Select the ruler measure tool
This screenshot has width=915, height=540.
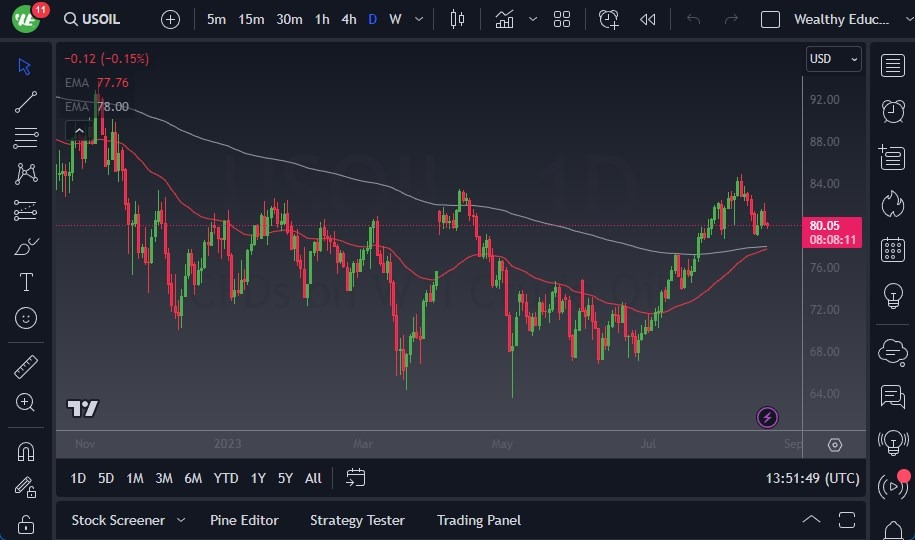tap(26, 367)
